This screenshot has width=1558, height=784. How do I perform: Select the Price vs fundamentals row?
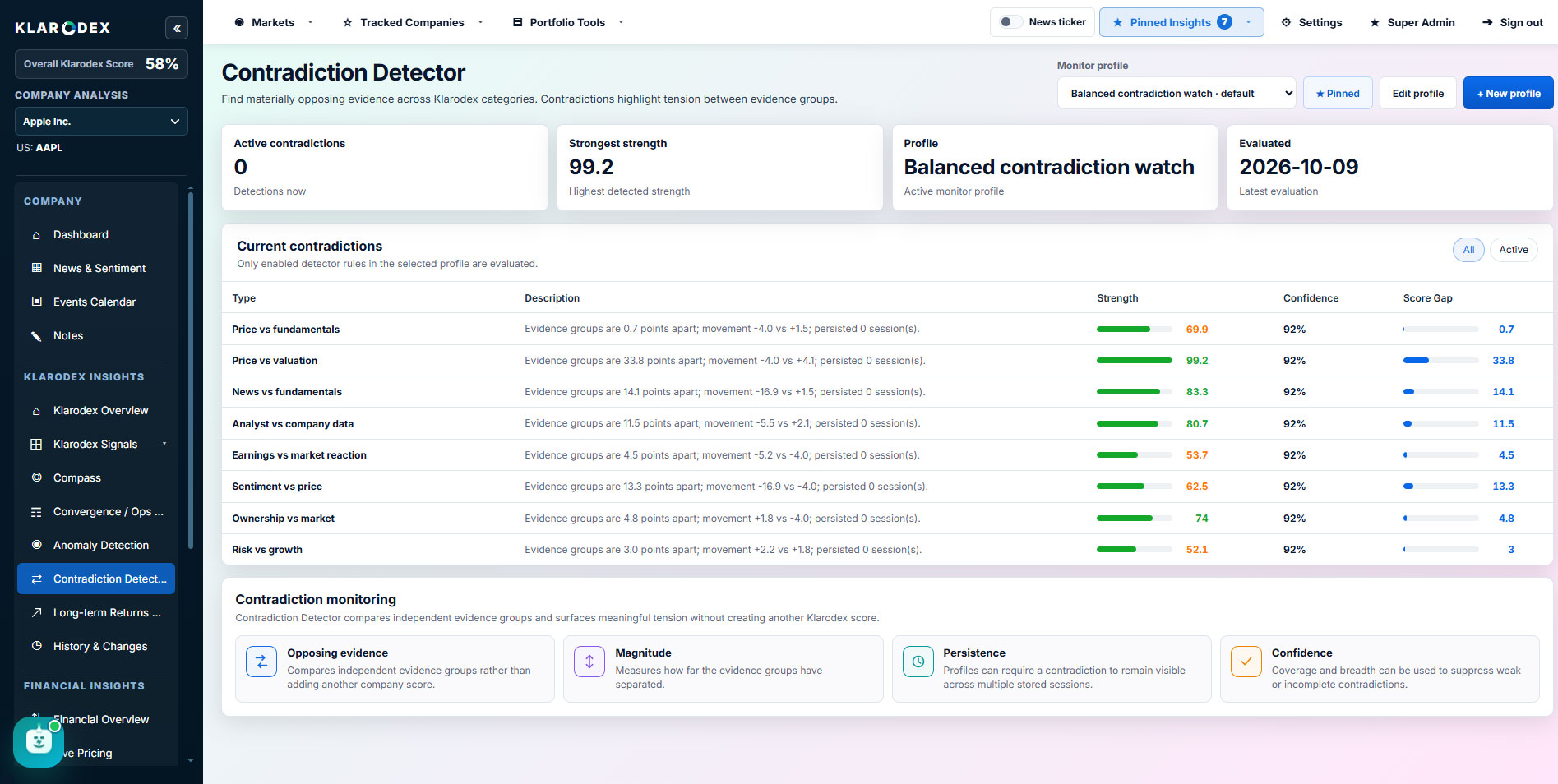pos(887,329)
